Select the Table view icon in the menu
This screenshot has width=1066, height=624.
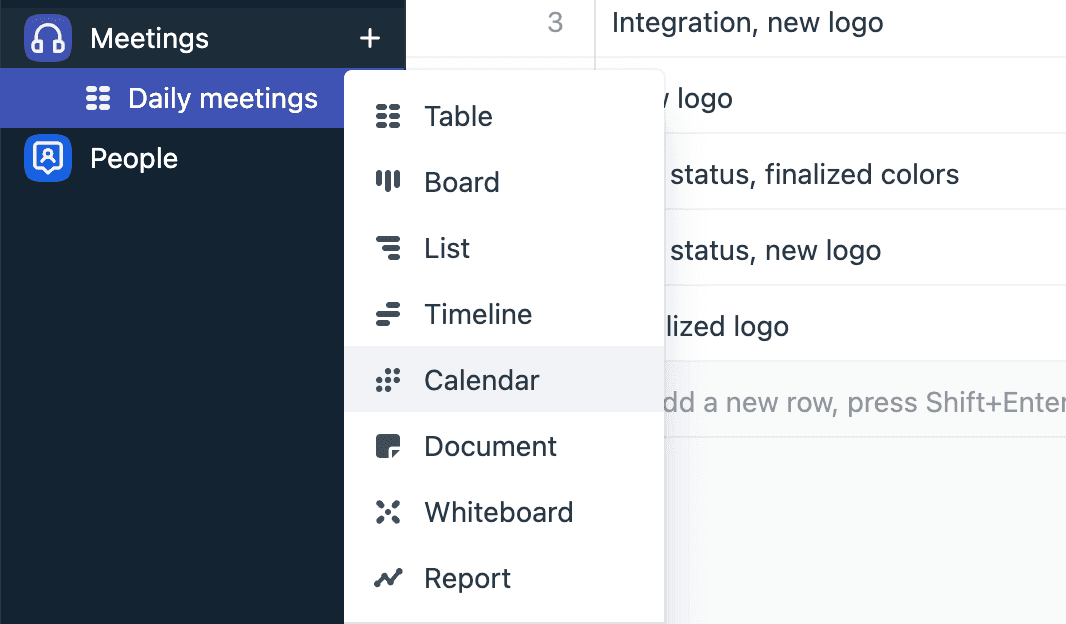(389, 116)
